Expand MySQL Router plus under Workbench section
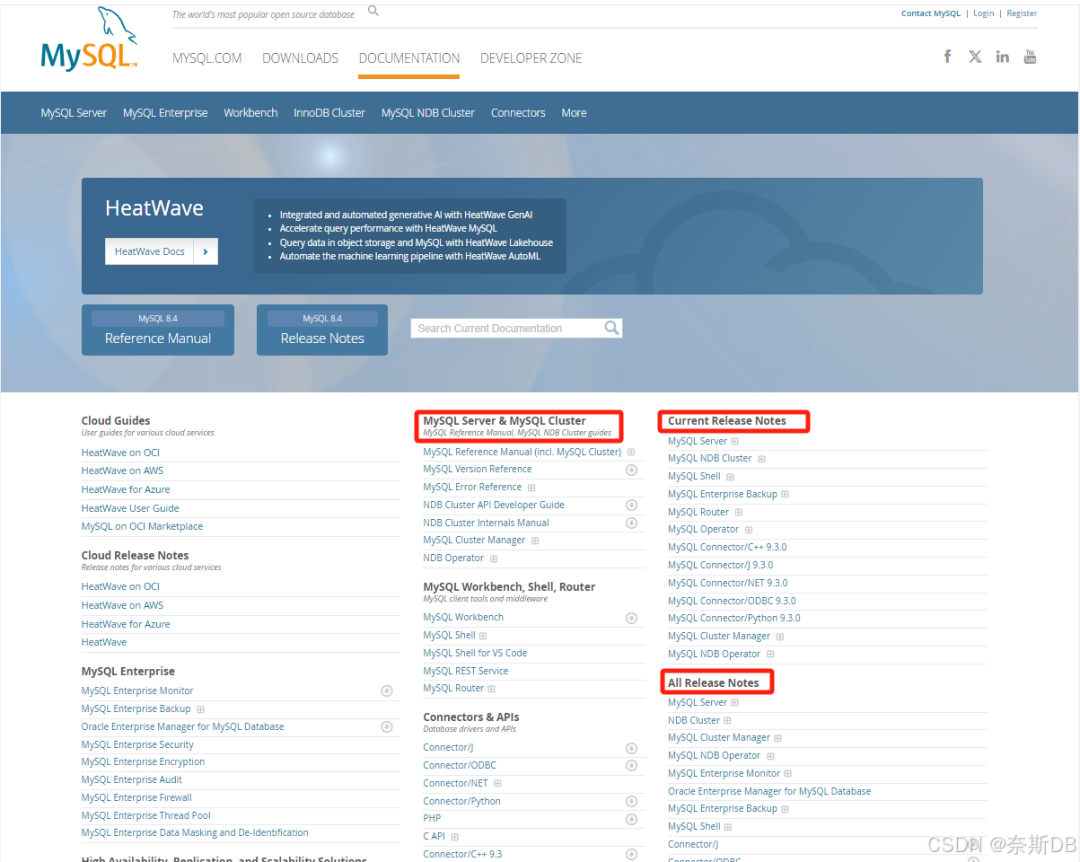 (492, 689)
